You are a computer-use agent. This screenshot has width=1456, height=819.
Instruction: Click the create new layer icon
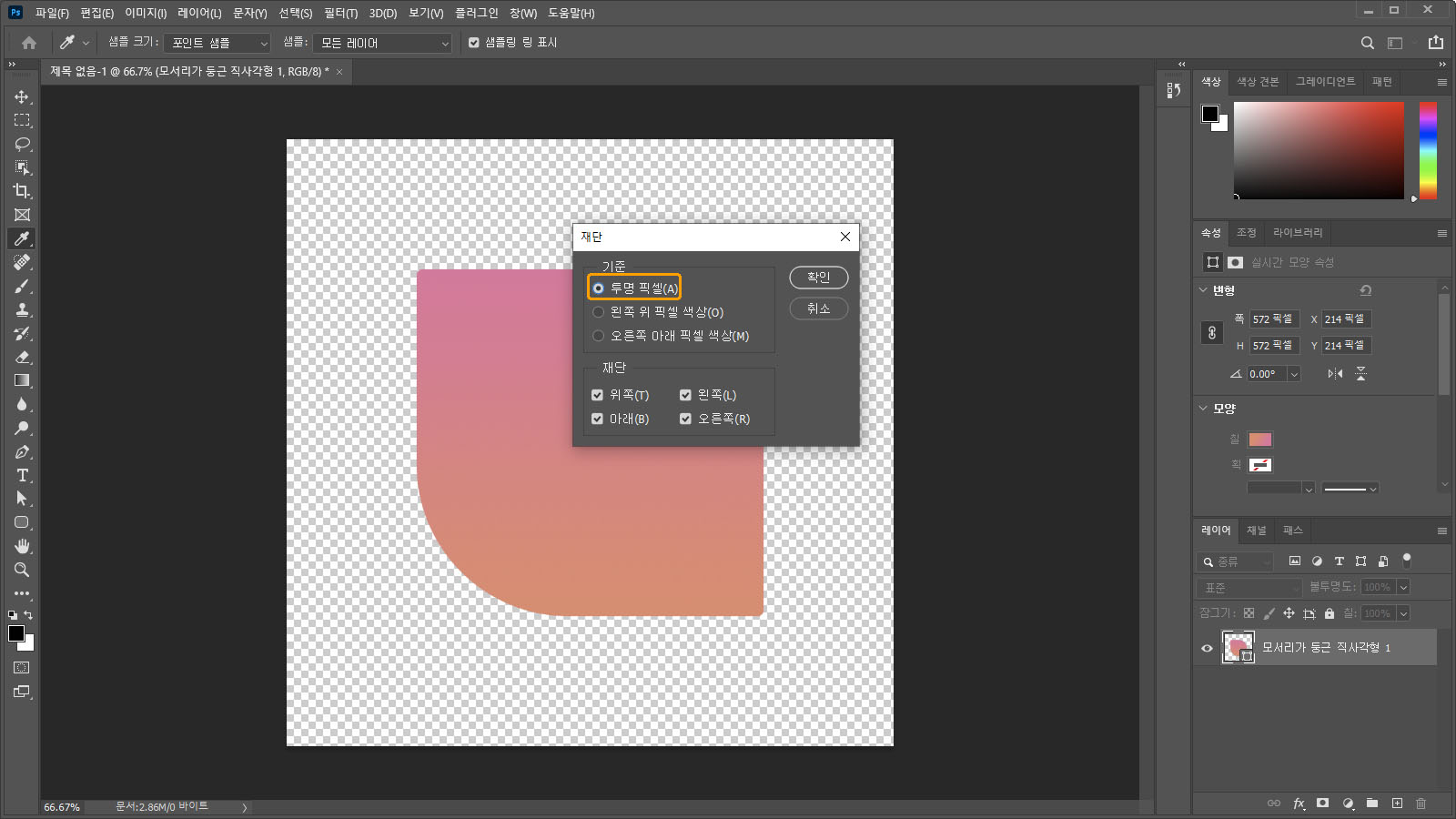1397,804
